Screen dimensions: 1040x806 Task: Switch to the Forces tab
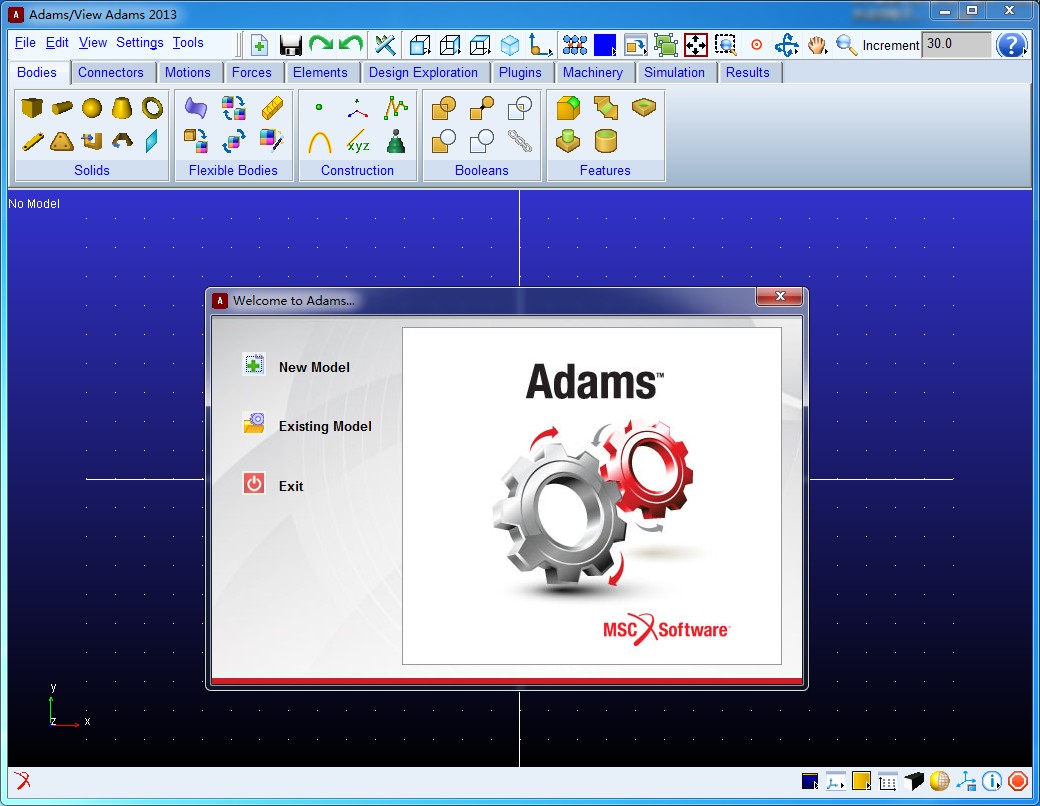point(251,72)
